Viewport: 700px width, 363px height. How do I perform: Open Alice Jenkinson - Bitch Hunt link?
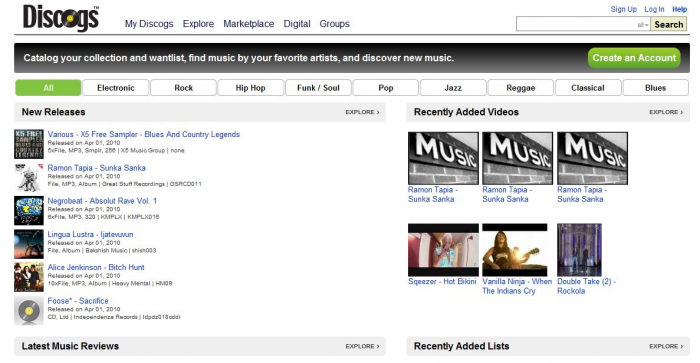96,267
